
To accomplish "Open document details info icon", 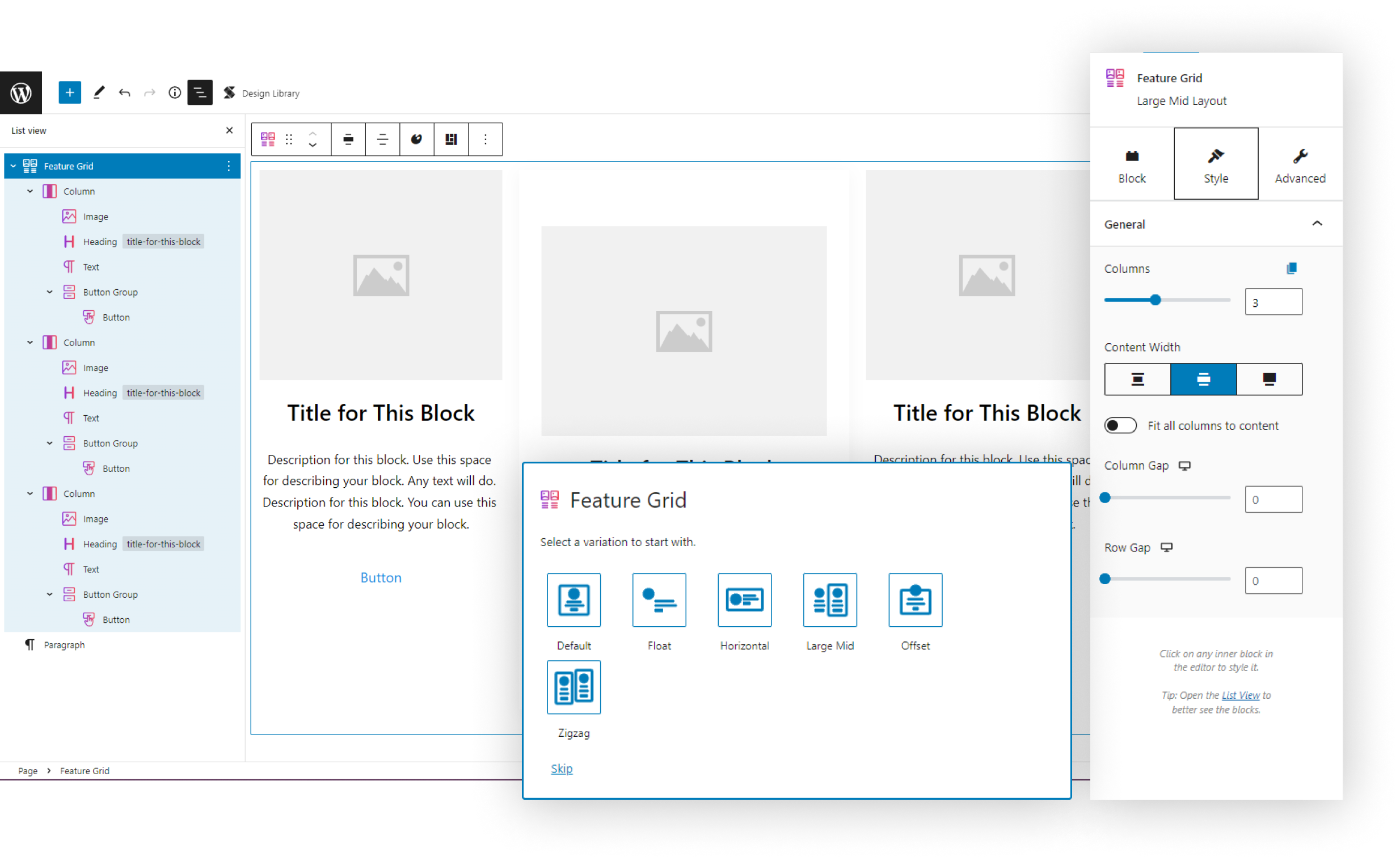I will [x=174, y=93].
